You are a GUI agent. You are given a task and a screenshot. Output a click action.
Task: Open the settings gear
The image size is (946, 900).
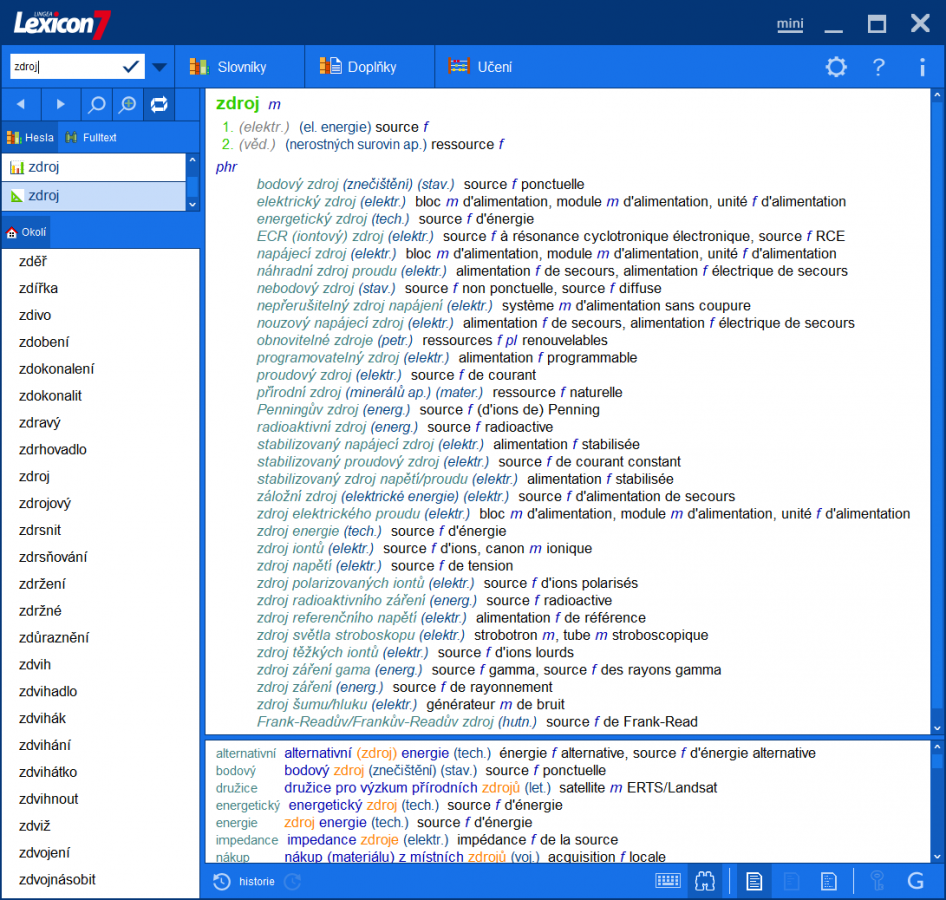(837, 67)
